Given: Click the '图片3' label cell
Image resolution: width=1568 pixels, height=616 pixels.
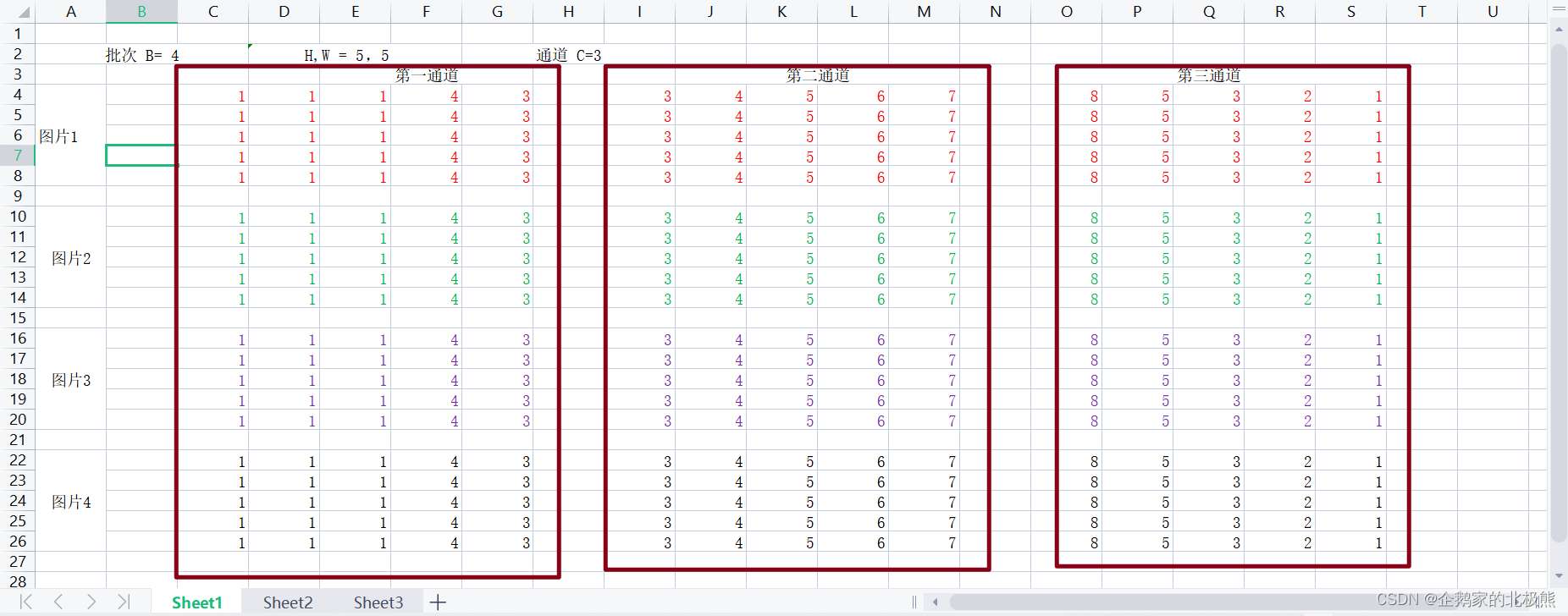Looking at the screenshot, I should [x=71, y=380].
